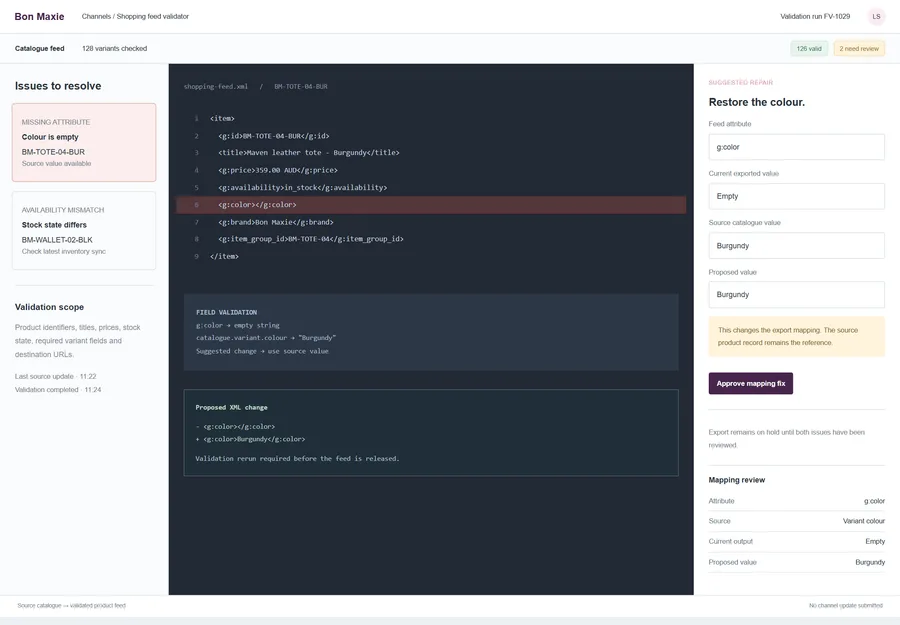This screenshot has height=625, width=900.
Task: Click the Validation completed 11:24 text
Action: click(x=58, y=390)
